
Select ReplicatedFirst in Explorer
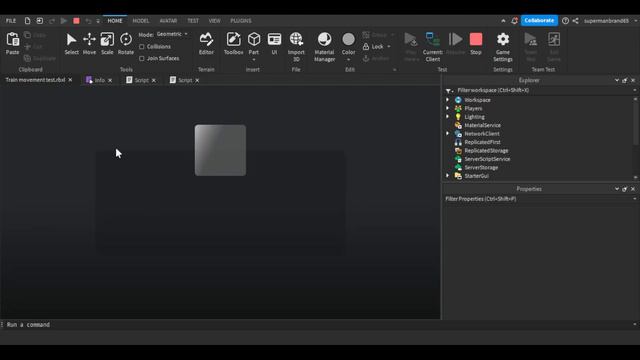(x=482, y=142)
